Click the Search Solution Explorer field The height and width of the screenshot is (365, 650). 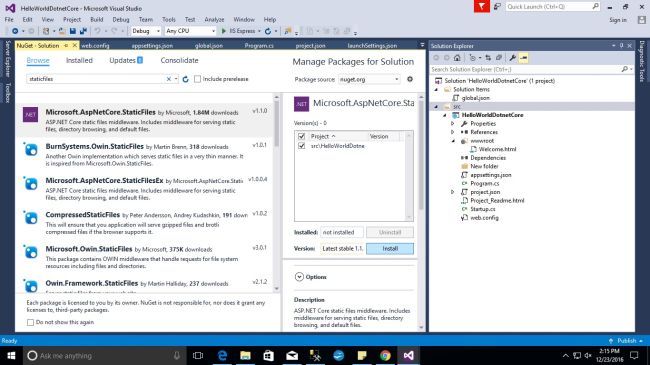(x=525, y=69)
